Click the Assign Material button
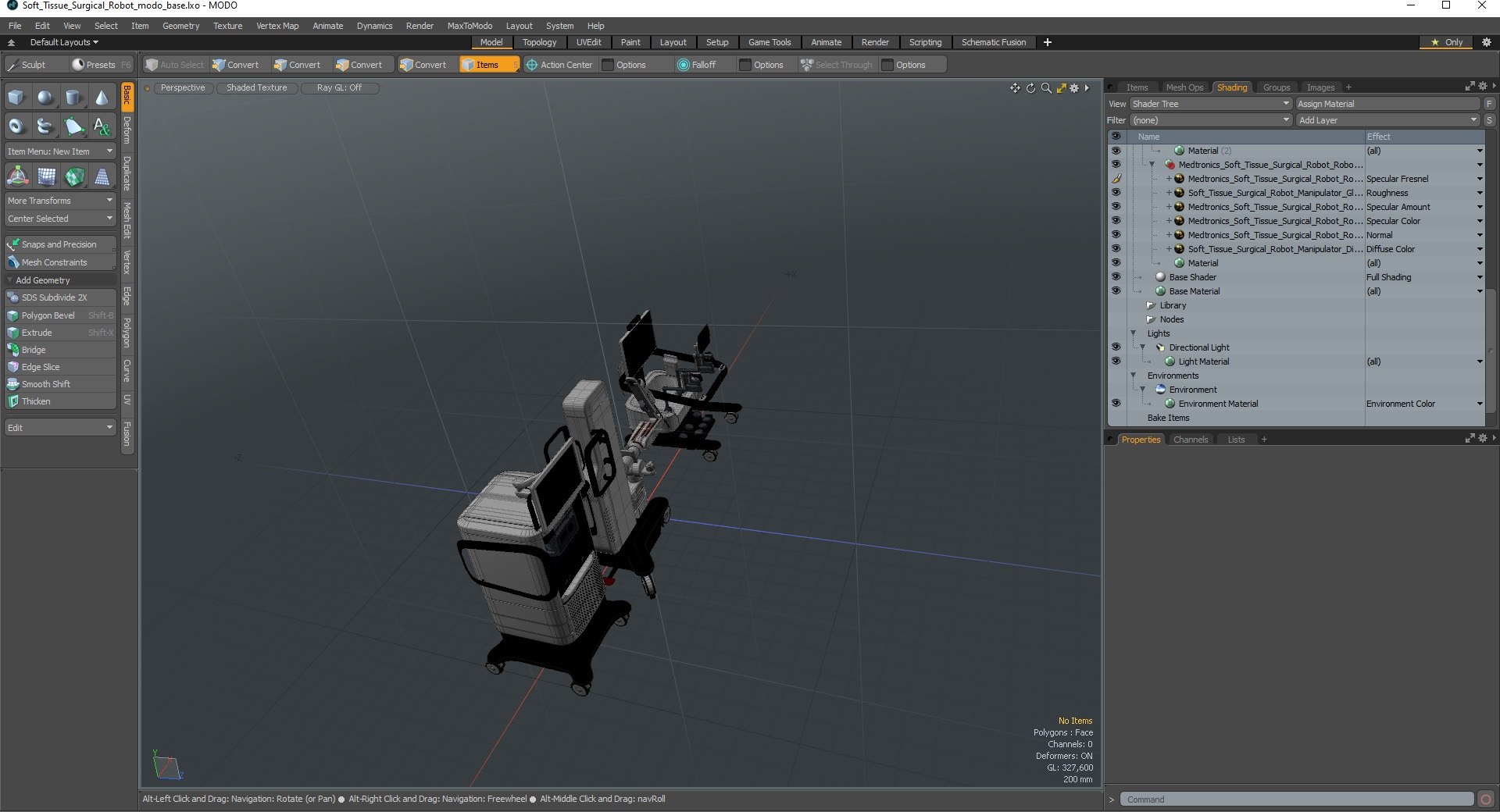 point(1387,104)
